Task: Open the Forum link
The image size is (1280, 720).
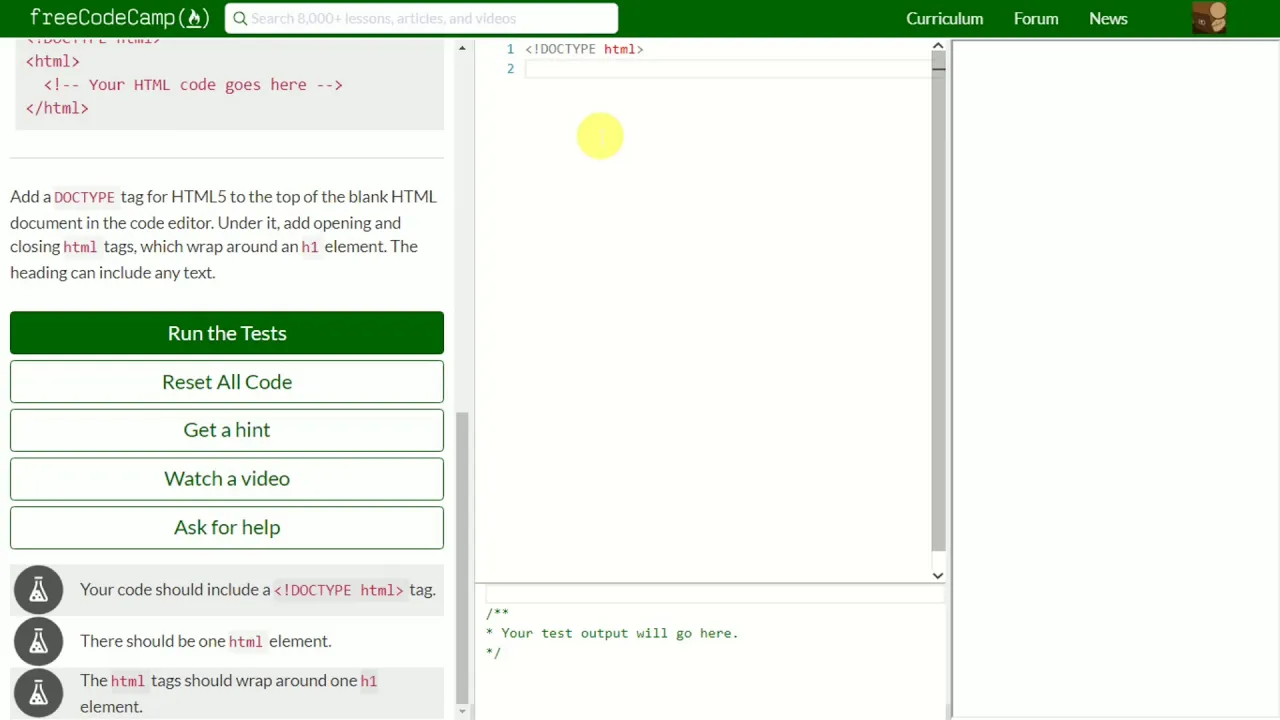Action: pyautogui.click(x=1036, y=18)
